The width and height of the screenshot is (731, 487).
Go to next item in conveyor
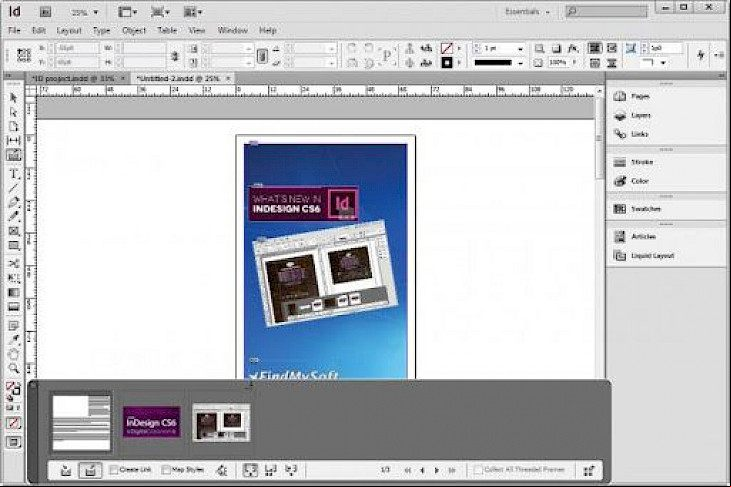click(437, 471)
